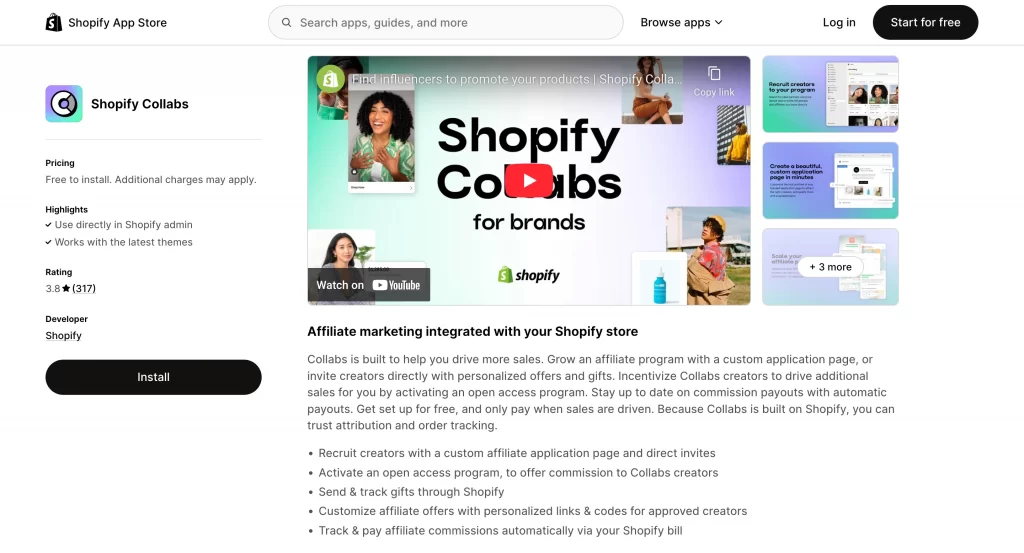Viewport: 1024px width, 553px height.
Task: Click the Shopify bag logo icon
Action: [x=54, y=22]
